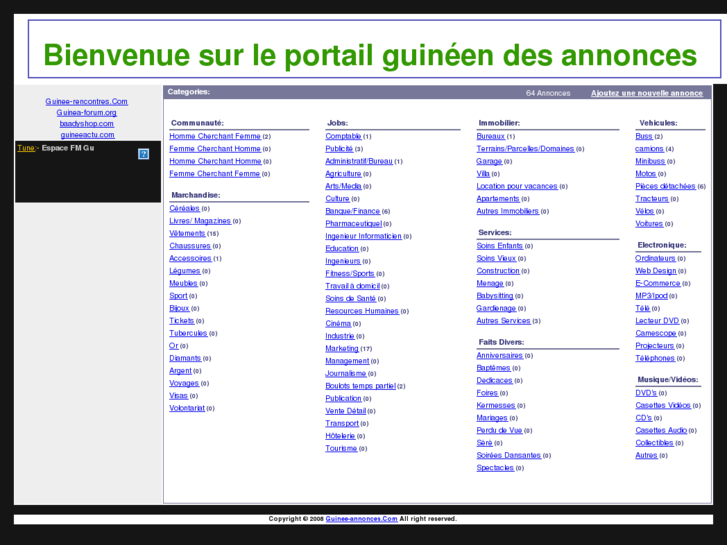Open Location pour vacances category
727x545 pixels.
point(517,186)
